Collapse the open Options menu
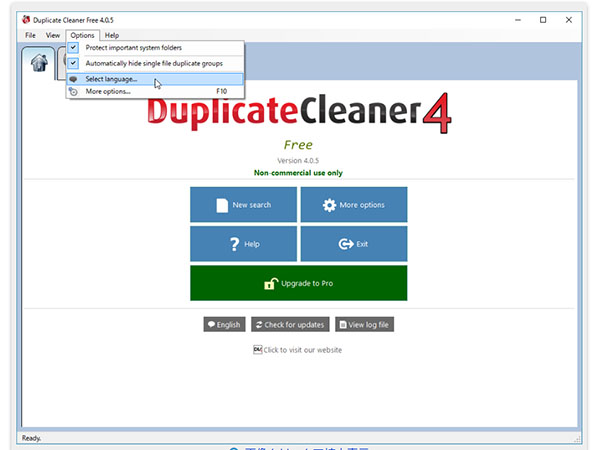 [x=82, y=35]
